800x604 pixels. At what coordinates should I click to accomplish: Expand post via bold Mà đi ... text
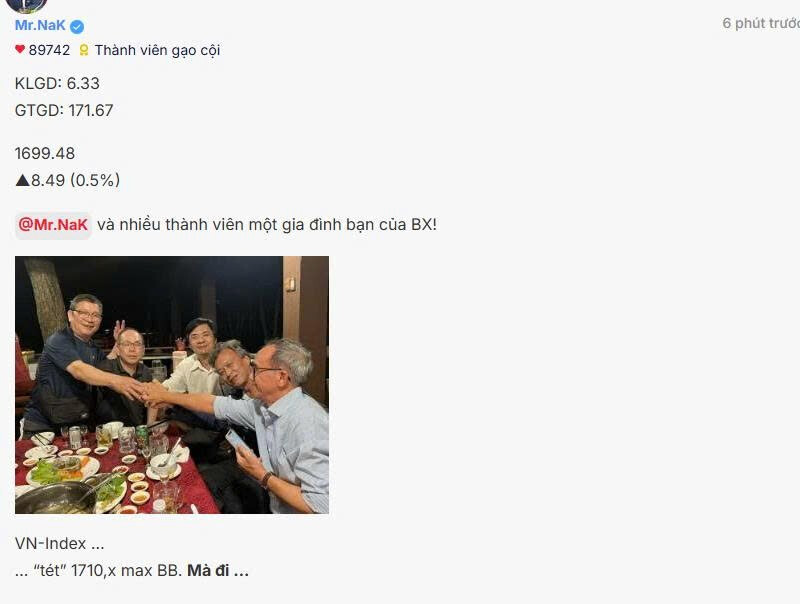[218, 570]
